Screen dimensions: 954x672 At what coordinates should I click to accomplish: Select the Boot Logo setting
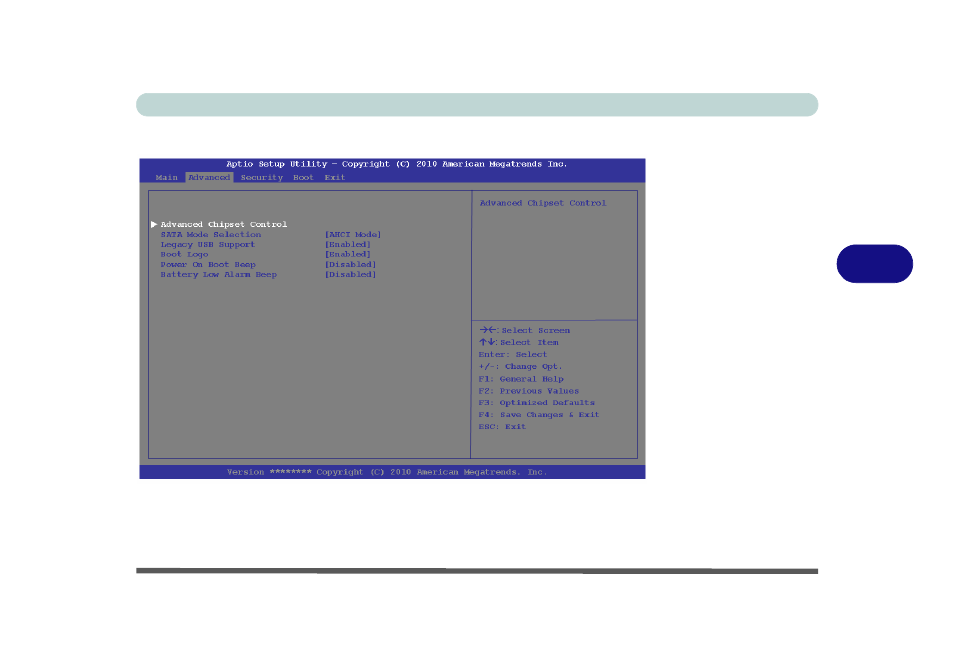(x=184, y=255)
